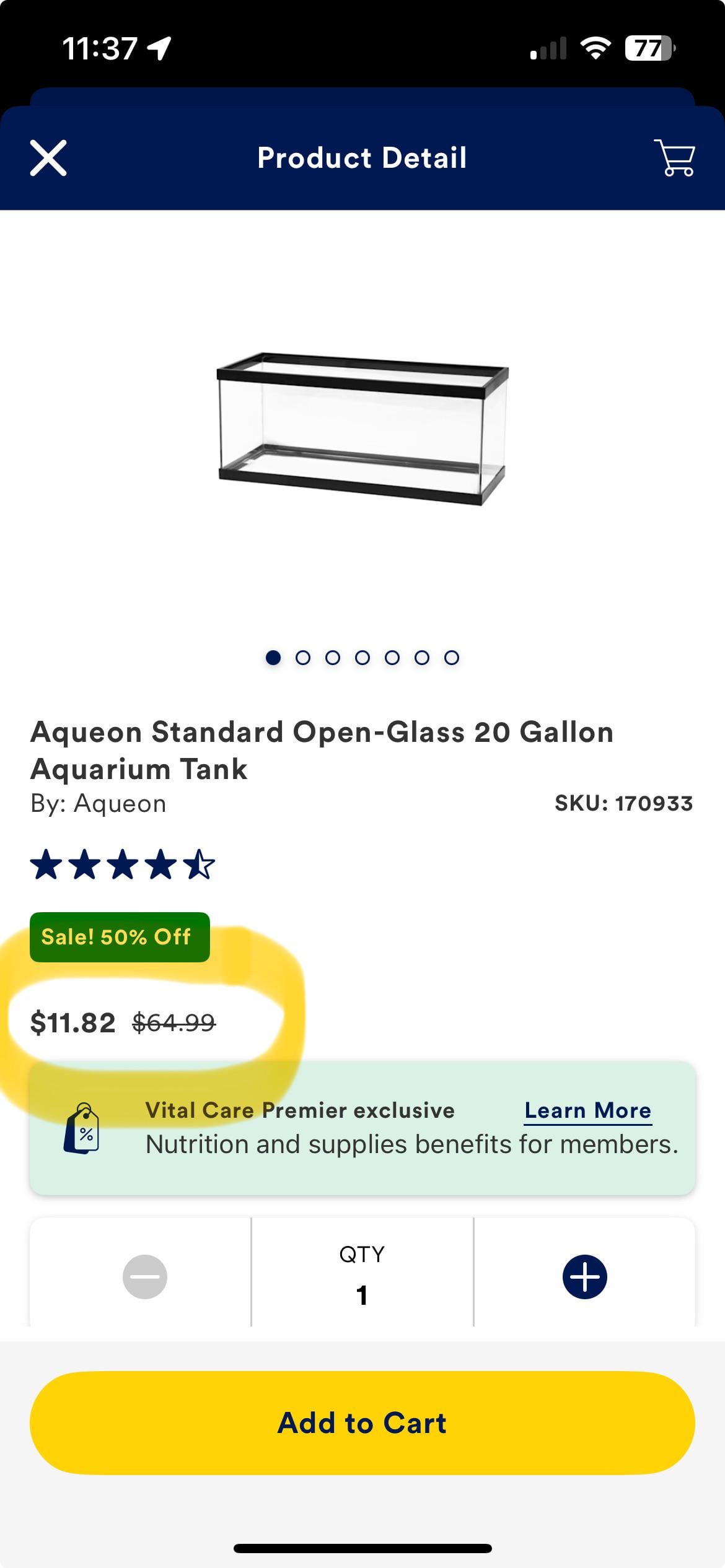
Task: Tap the location arrow in status bar
Action: click(x=159, y=48)
